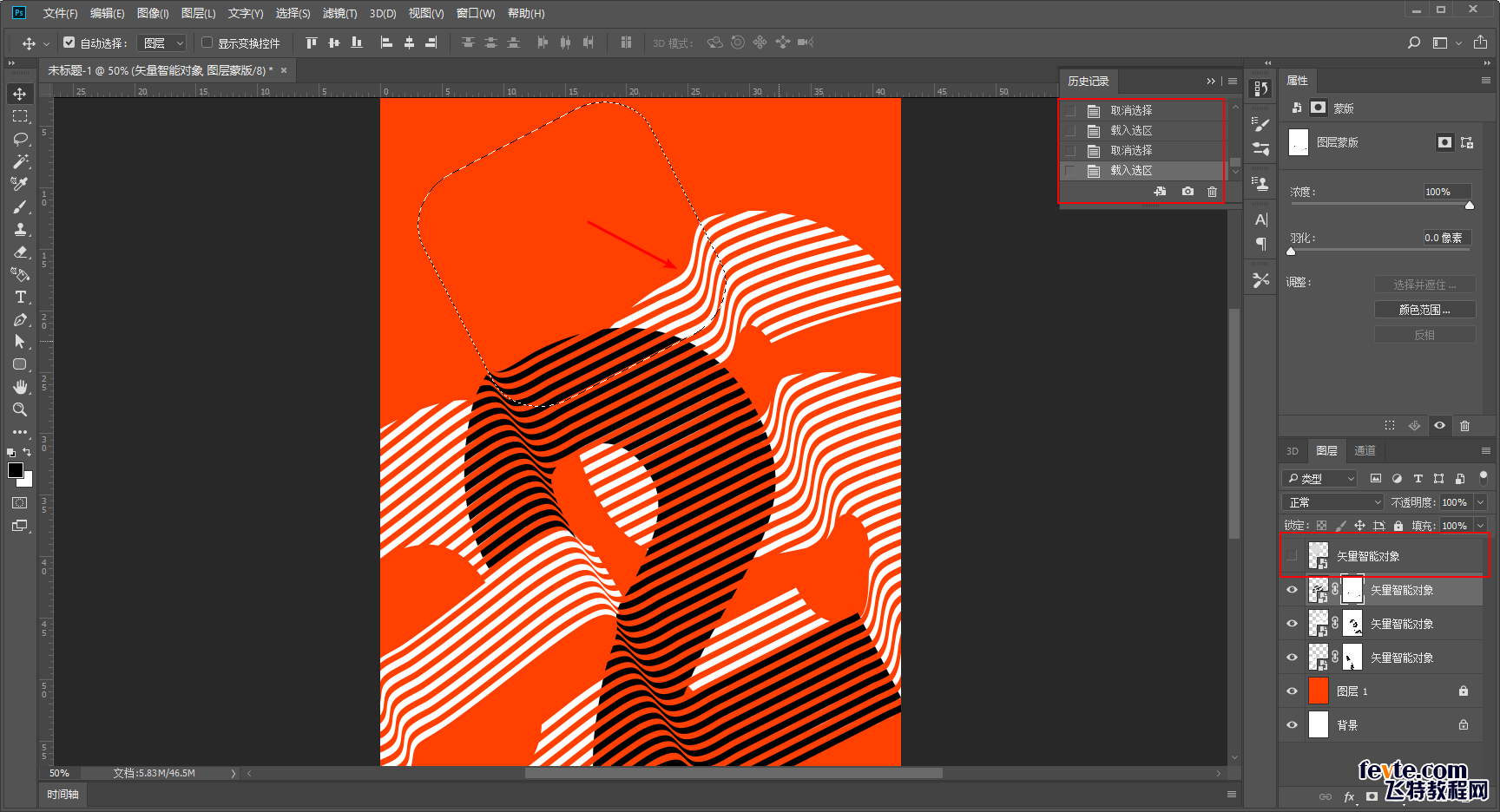Open the search icon in options bar

tap(1414, 43)
